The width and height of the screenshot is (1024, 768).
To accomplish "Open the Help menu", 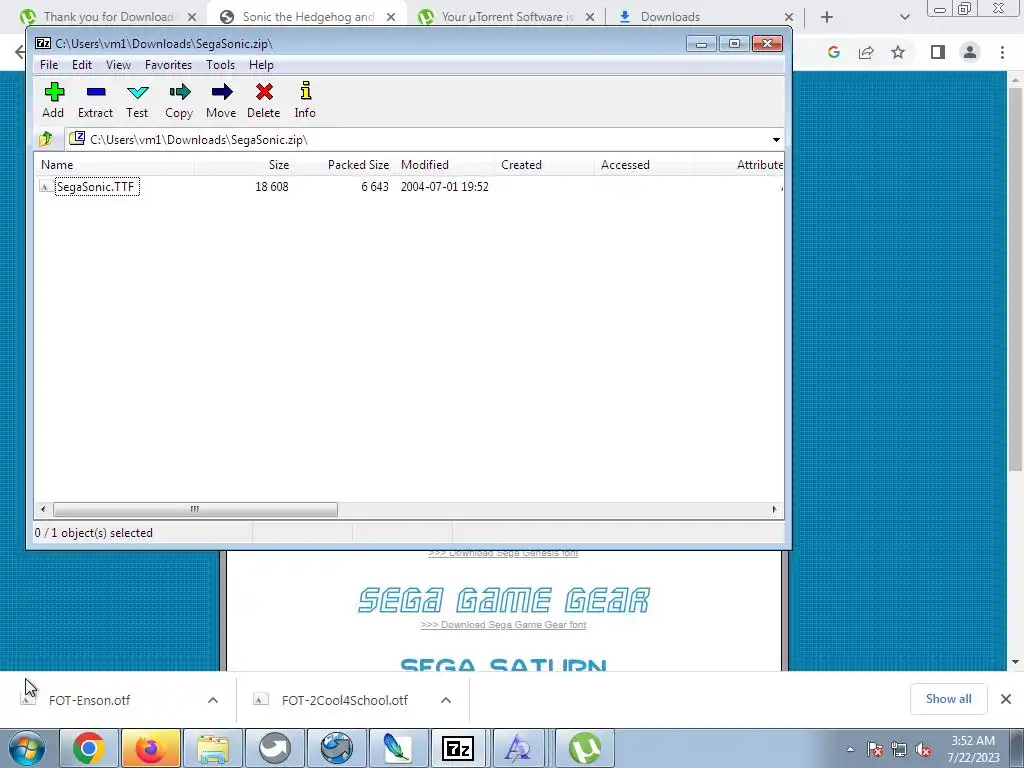I will click(261, 65).
